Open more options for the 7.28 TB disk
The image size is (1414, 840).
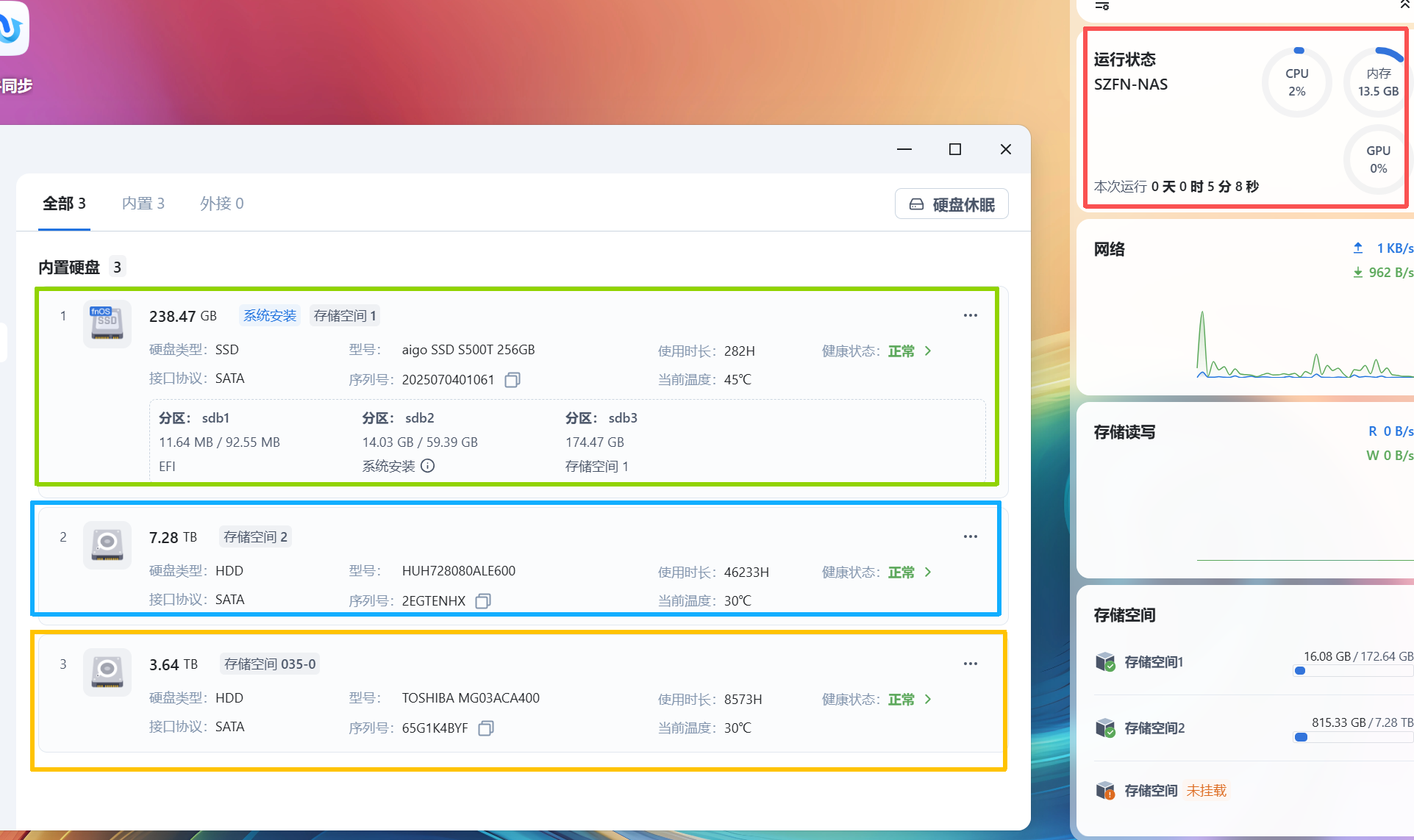pyautogui.click(x=970, y=536)
